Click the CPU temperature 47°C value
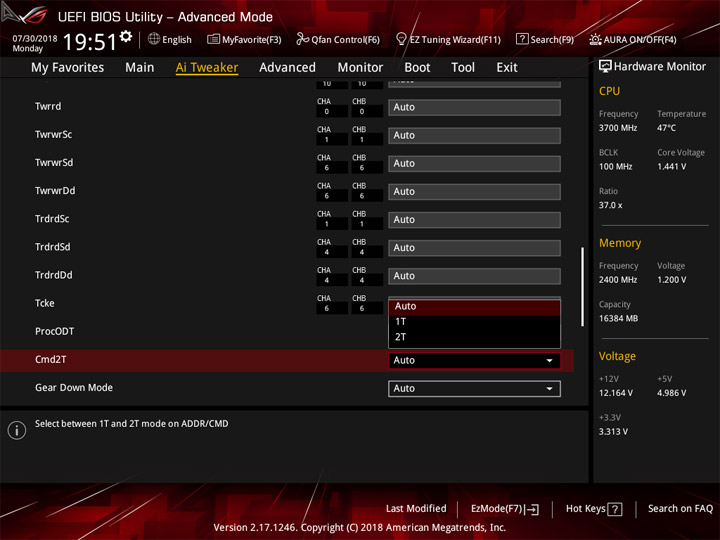Screen dimensions: 720x540 click(666, 128)
